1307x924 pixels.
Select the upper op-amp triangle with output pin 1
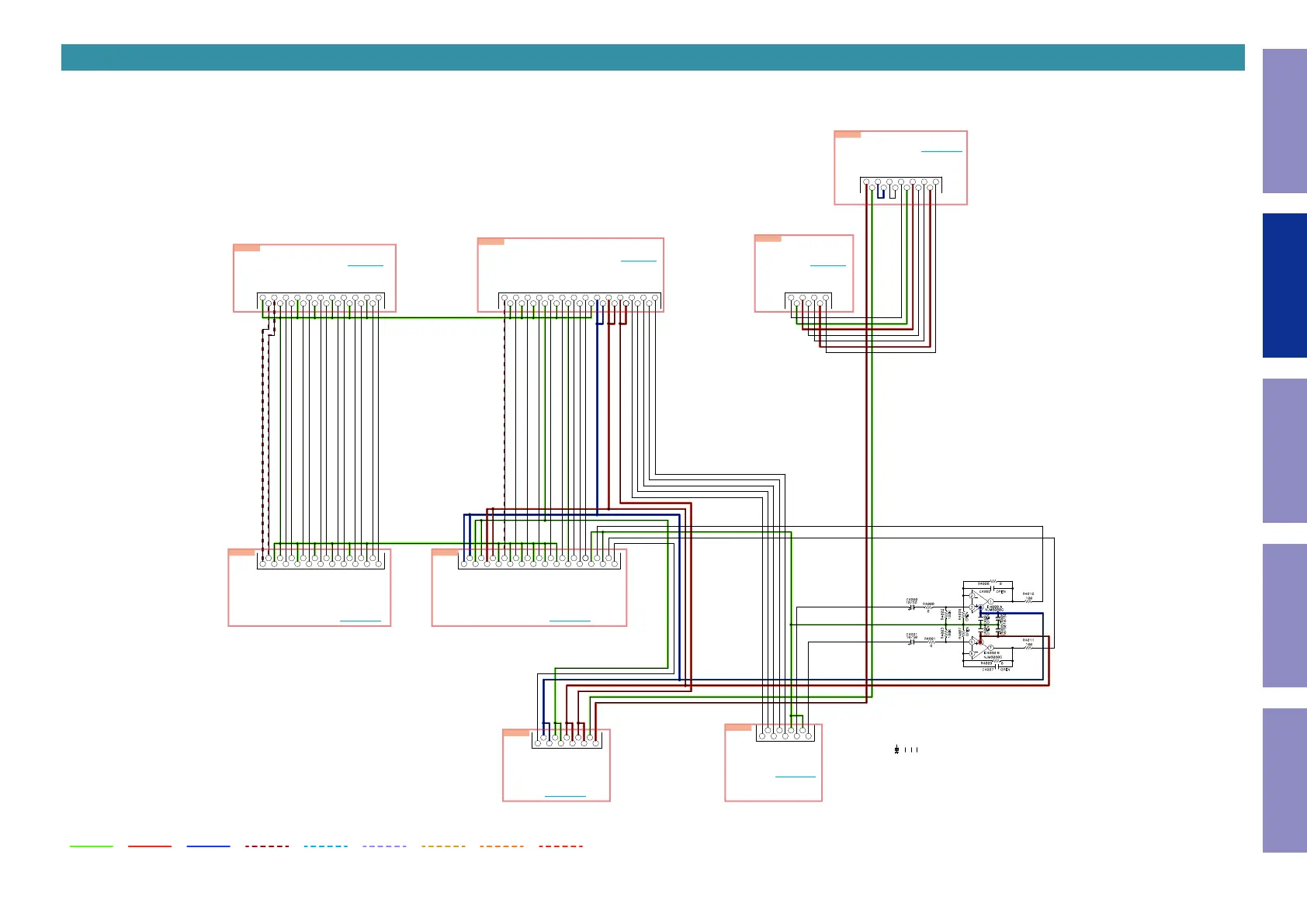pos(979,601)
